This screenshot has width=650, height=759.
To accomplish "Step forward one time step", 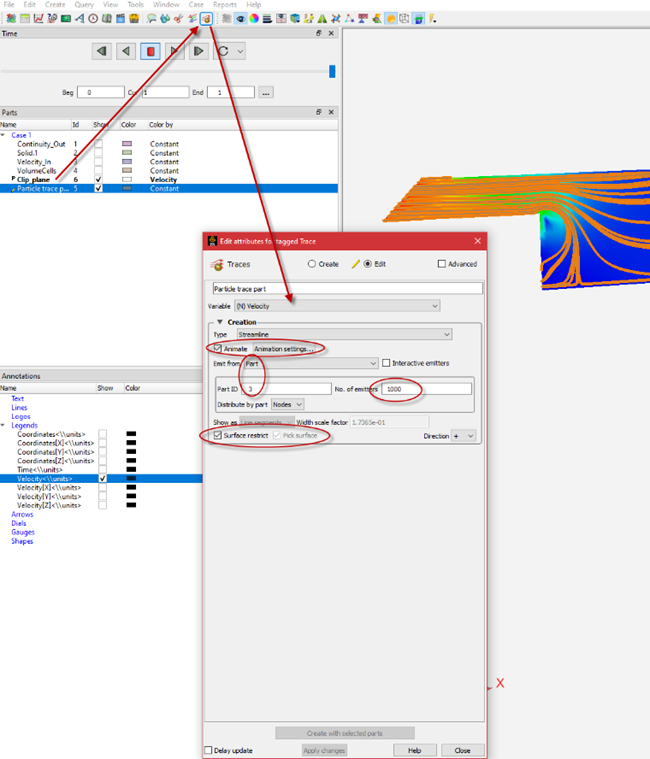I will (198, 51).
